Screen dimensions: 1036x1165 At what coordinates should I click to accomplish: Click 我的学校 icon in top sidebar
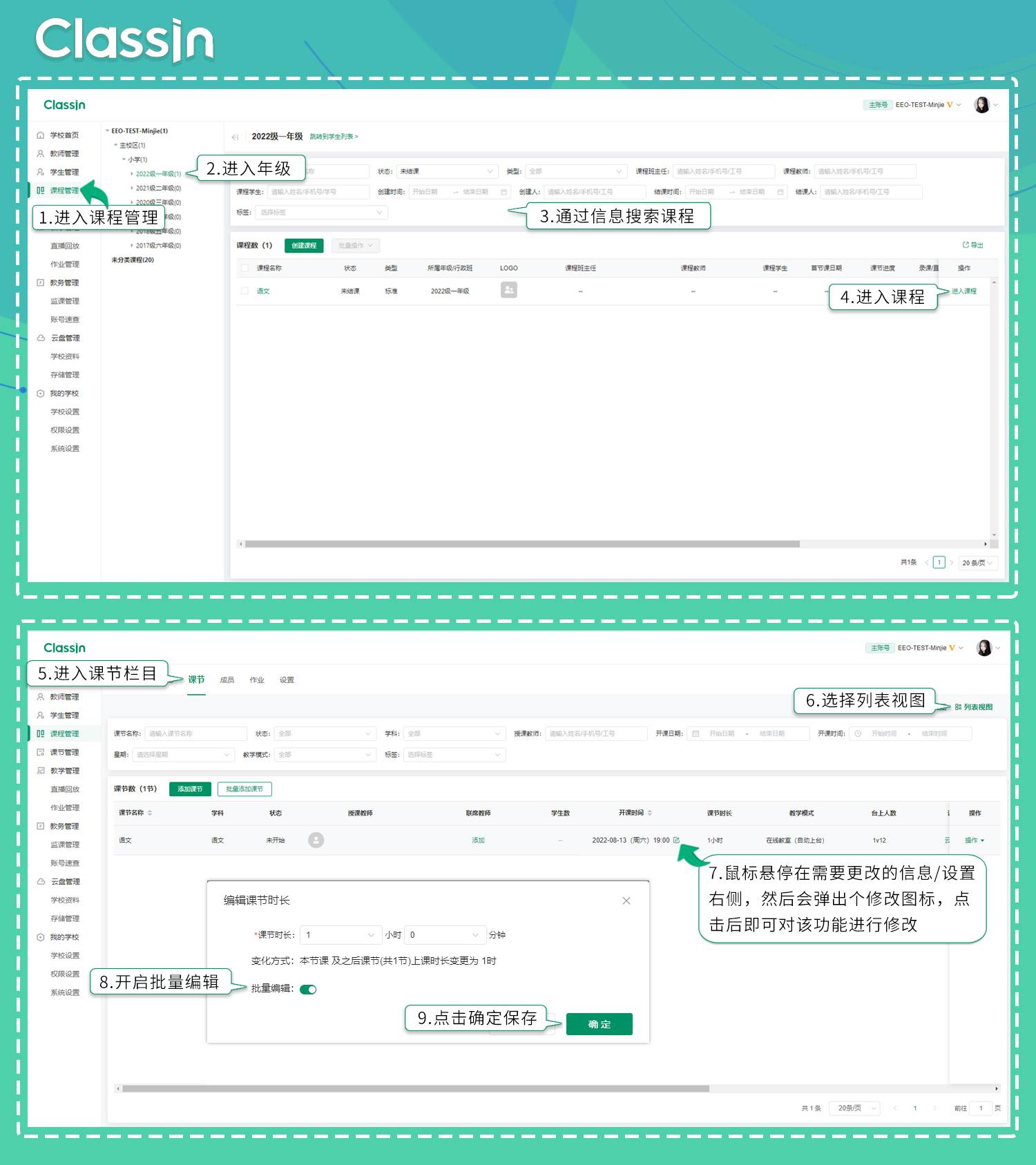tap(40, 394)
